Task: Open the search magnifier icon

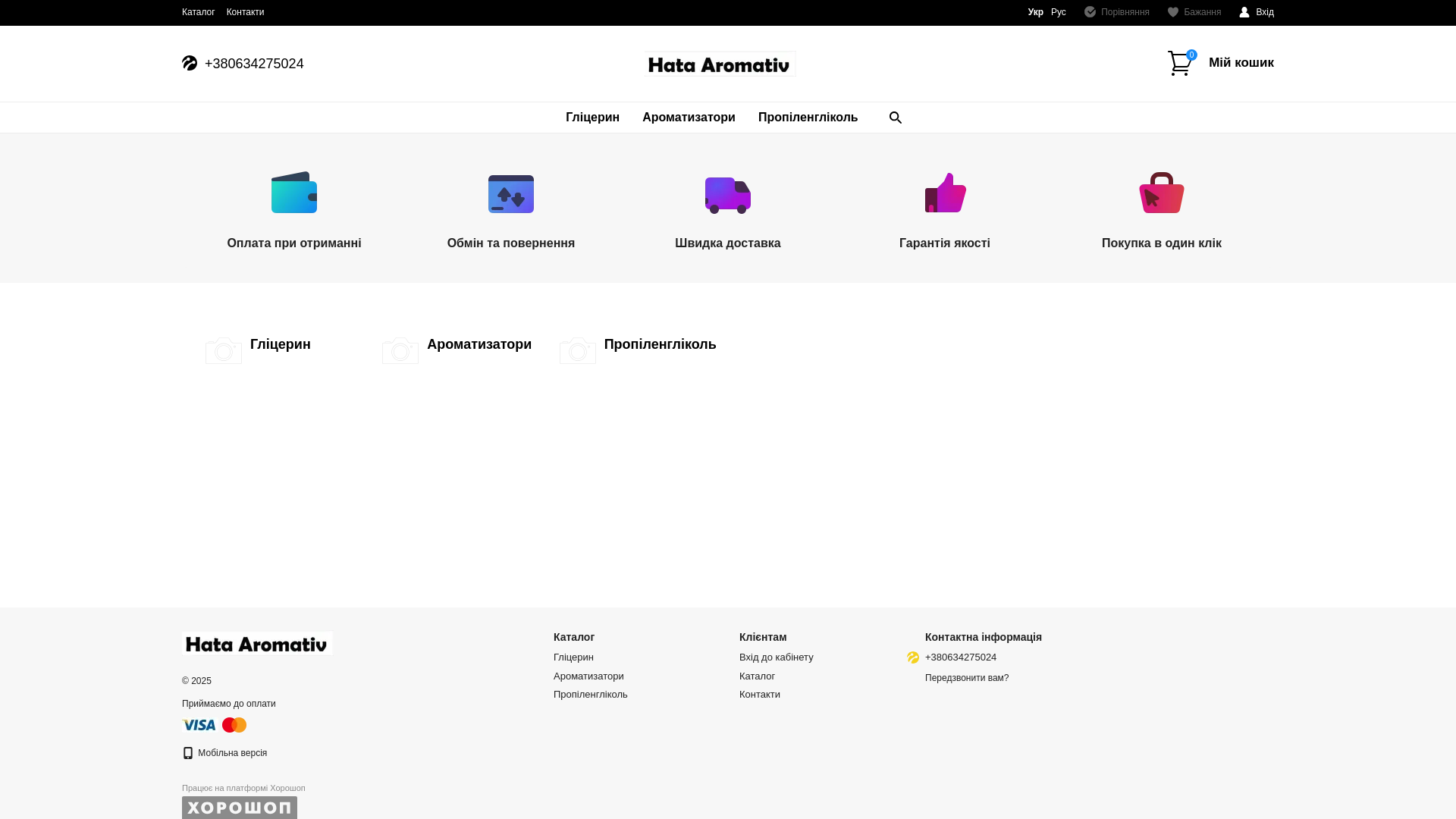Action: [896, 118]
